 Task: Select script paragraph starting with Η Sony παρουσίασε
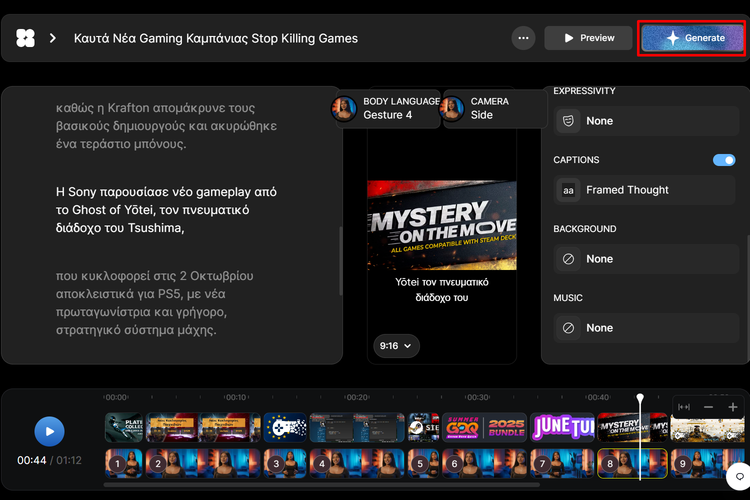tap(166, 210)
